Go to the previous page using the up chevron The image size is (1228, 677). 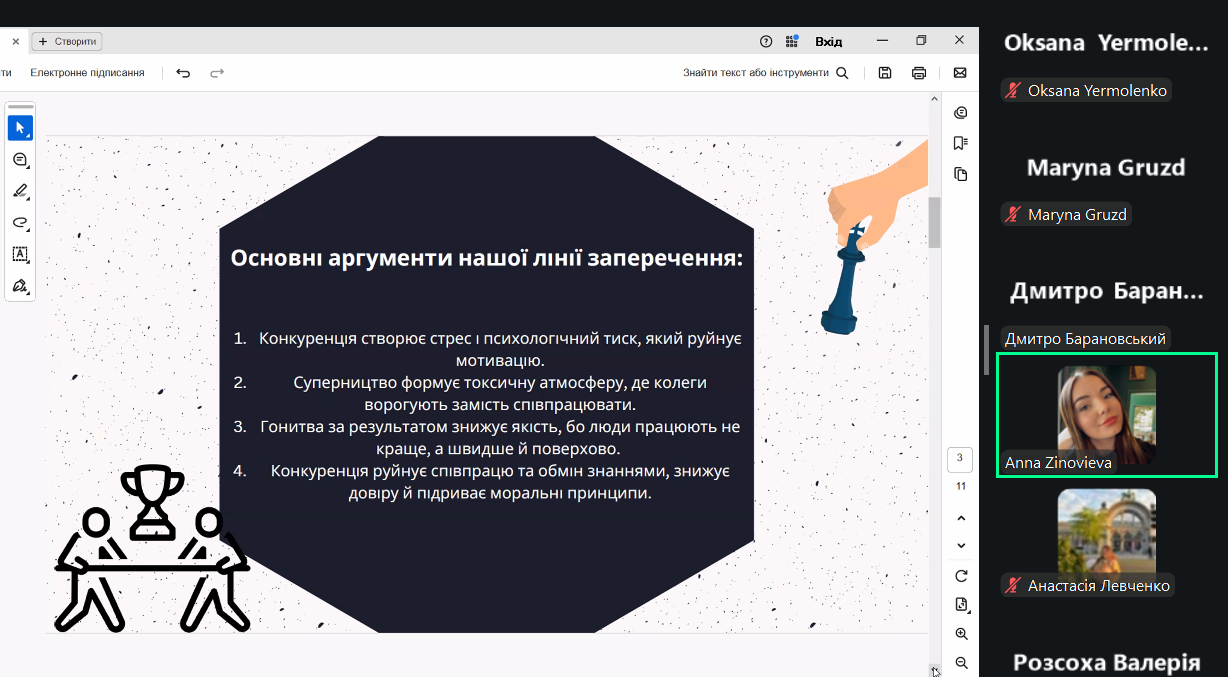pos(961,518)
